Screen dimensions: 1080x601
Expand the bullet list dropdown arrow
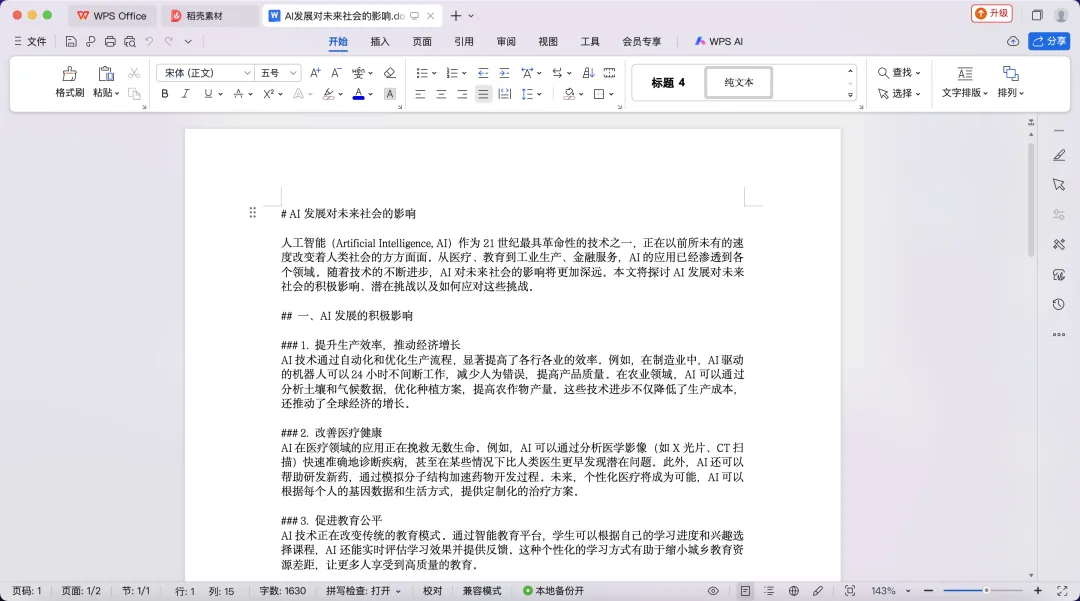coord(434,74)
